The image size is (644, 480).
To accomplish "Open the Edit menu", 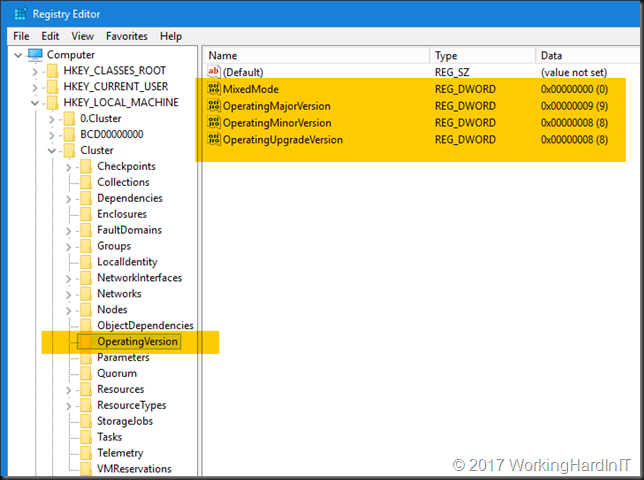I will tap(50, 36).
